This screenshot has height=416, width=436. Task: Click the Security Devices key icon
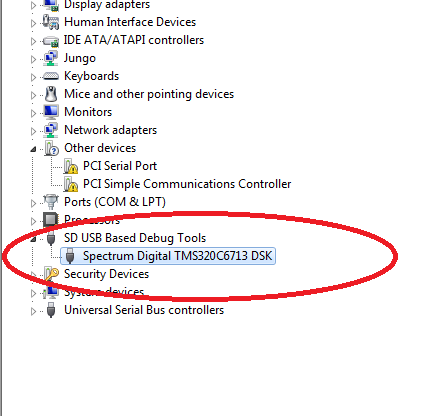pos(51,274)
